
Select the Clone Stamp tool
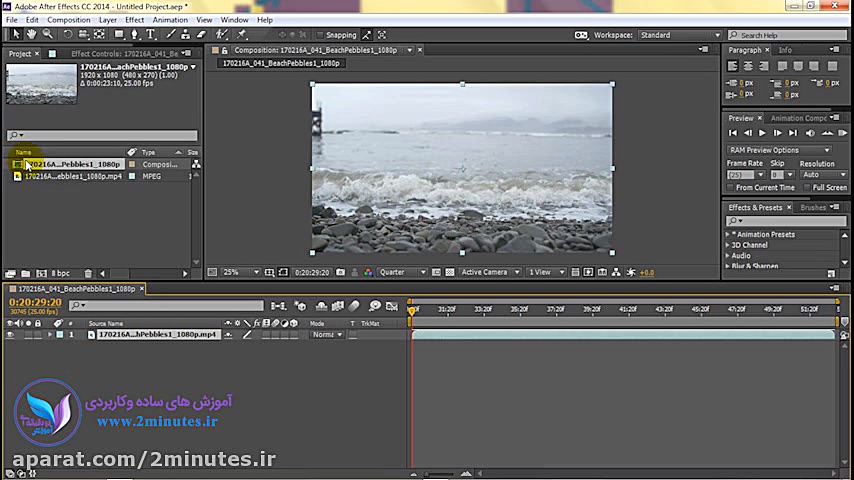tap(186, 35)
